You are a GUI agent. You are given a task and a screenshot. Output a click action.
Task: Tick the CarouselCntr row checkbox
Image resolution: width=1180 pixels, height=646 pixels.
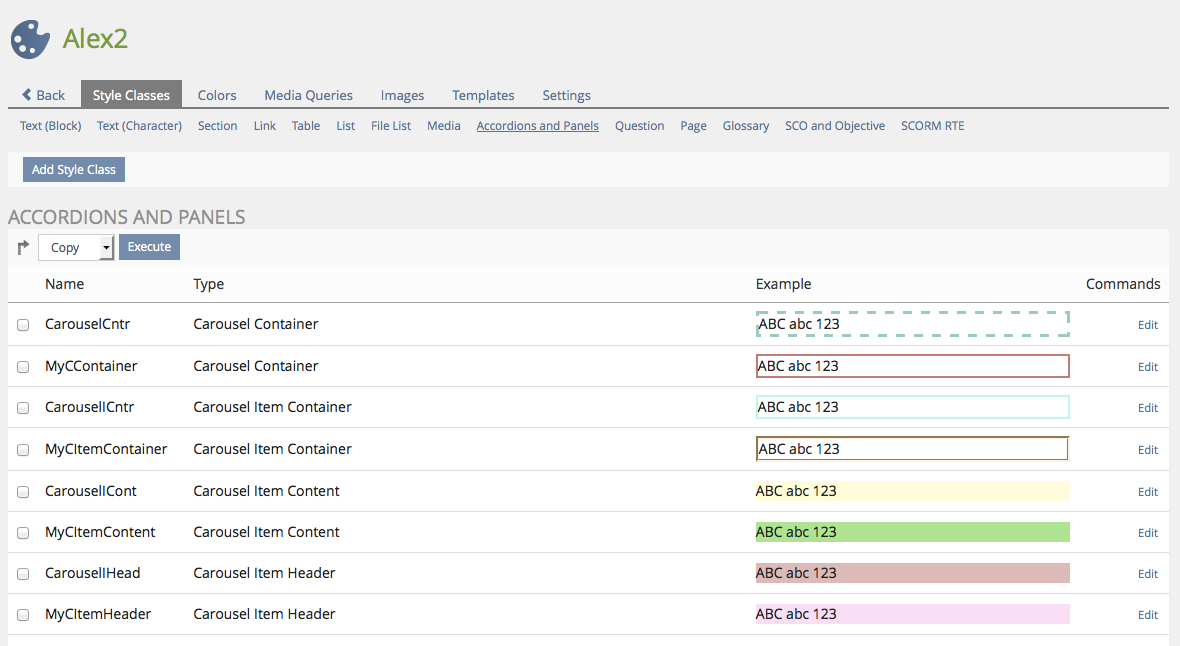(x=23, y=325)
